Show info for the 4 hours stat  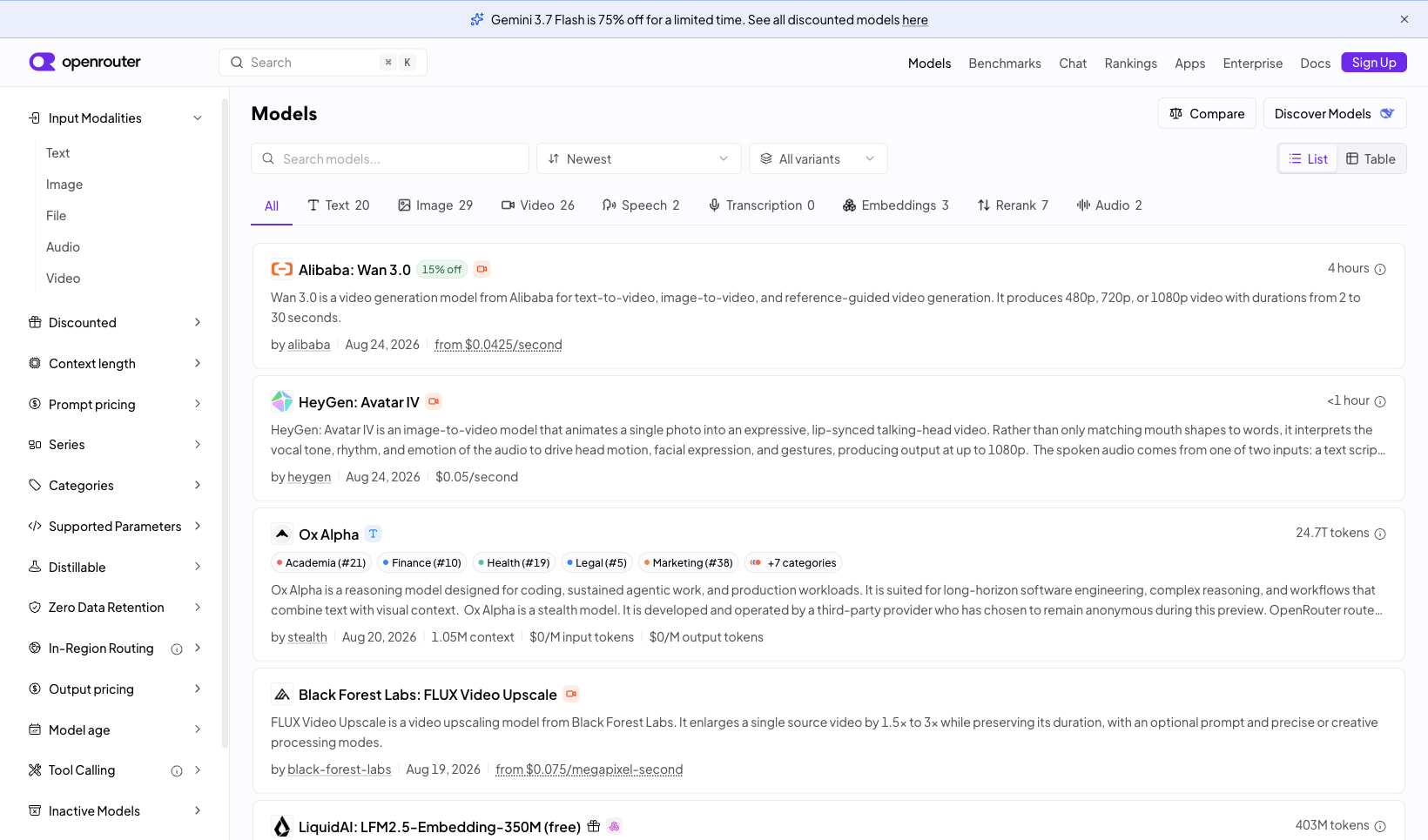click(1380, 269)
